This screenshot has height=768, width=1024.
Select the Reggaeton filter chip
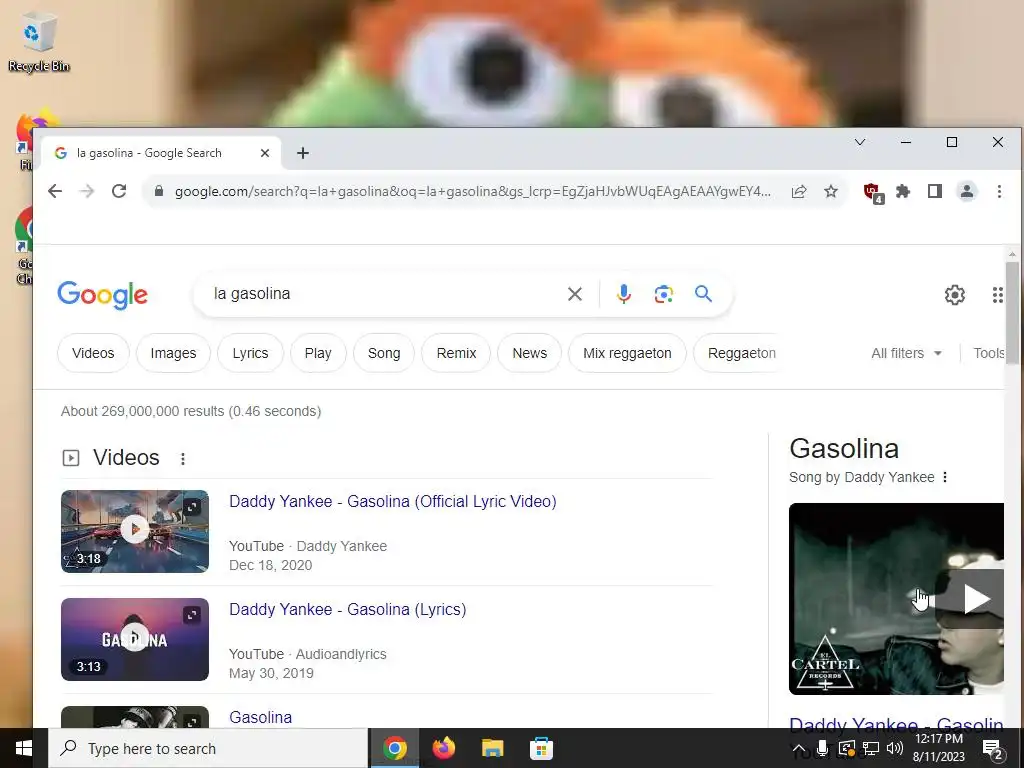pos(737,353)
